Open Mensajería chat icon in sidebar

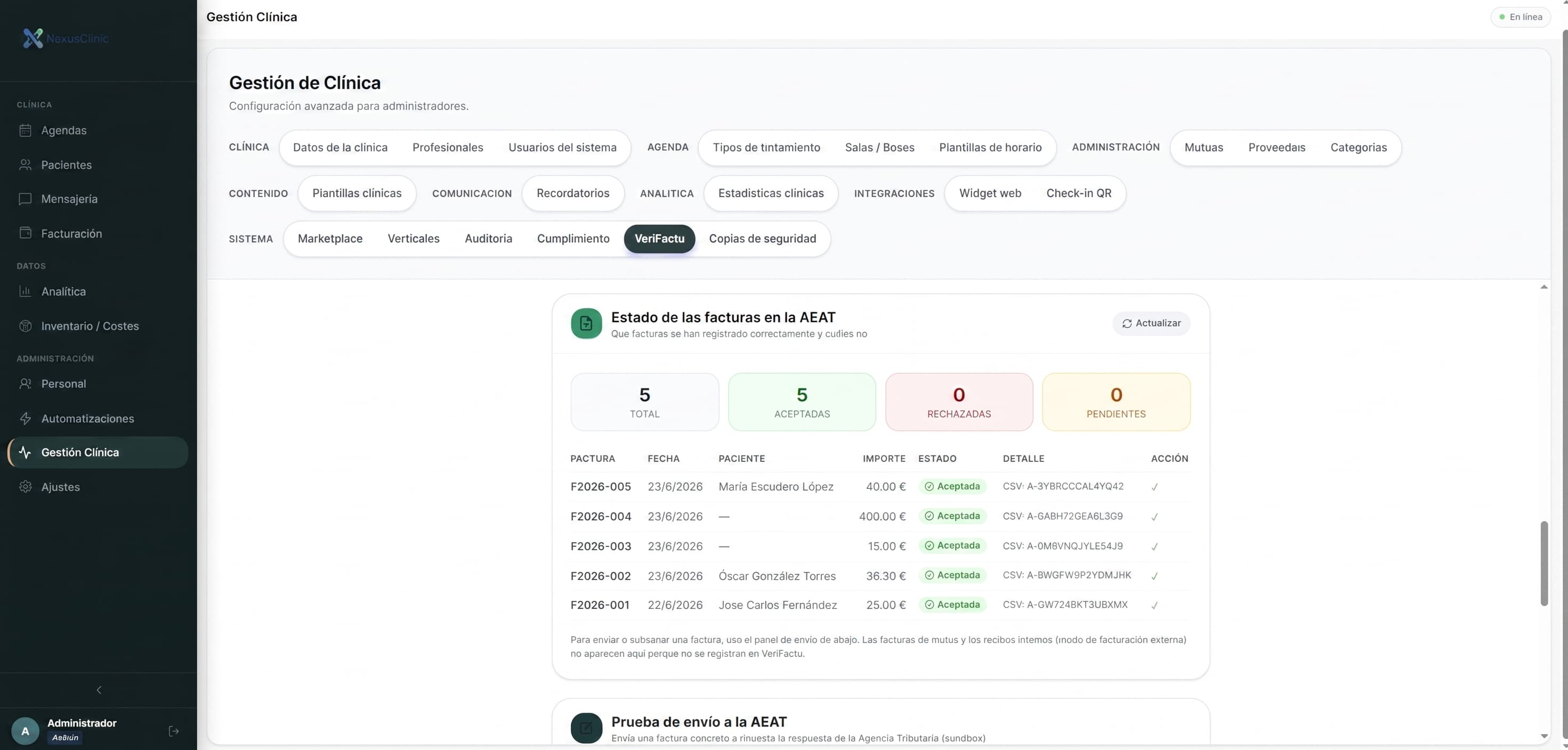tap(25, 199)
